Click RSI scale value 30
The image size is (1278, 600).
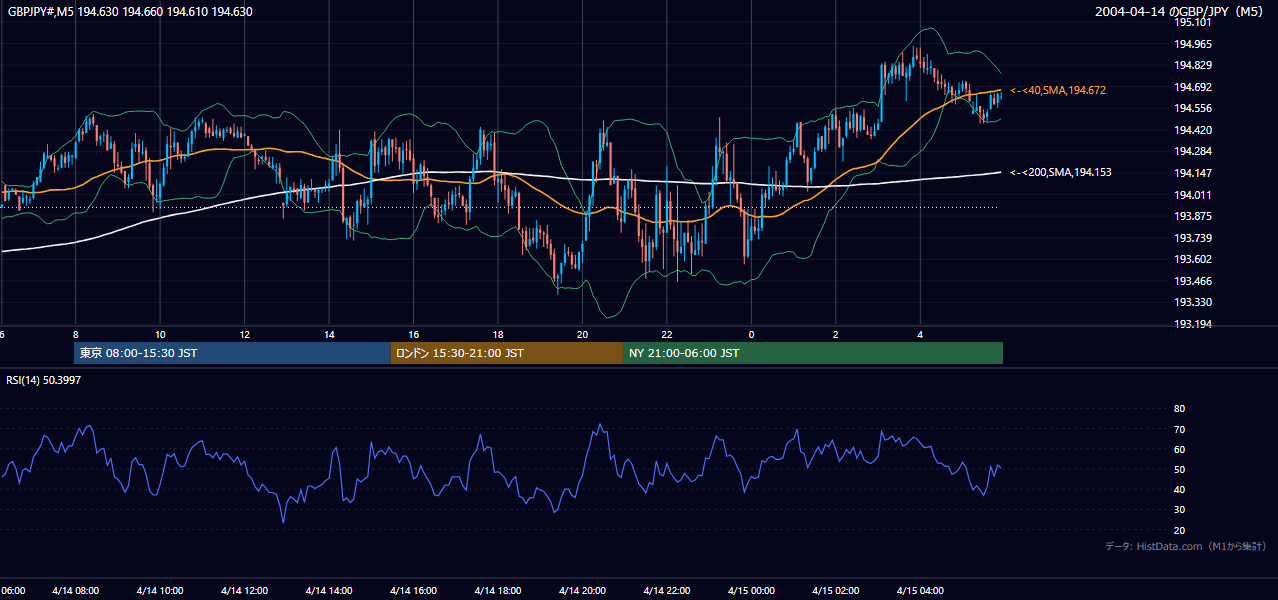(1179, 510)
